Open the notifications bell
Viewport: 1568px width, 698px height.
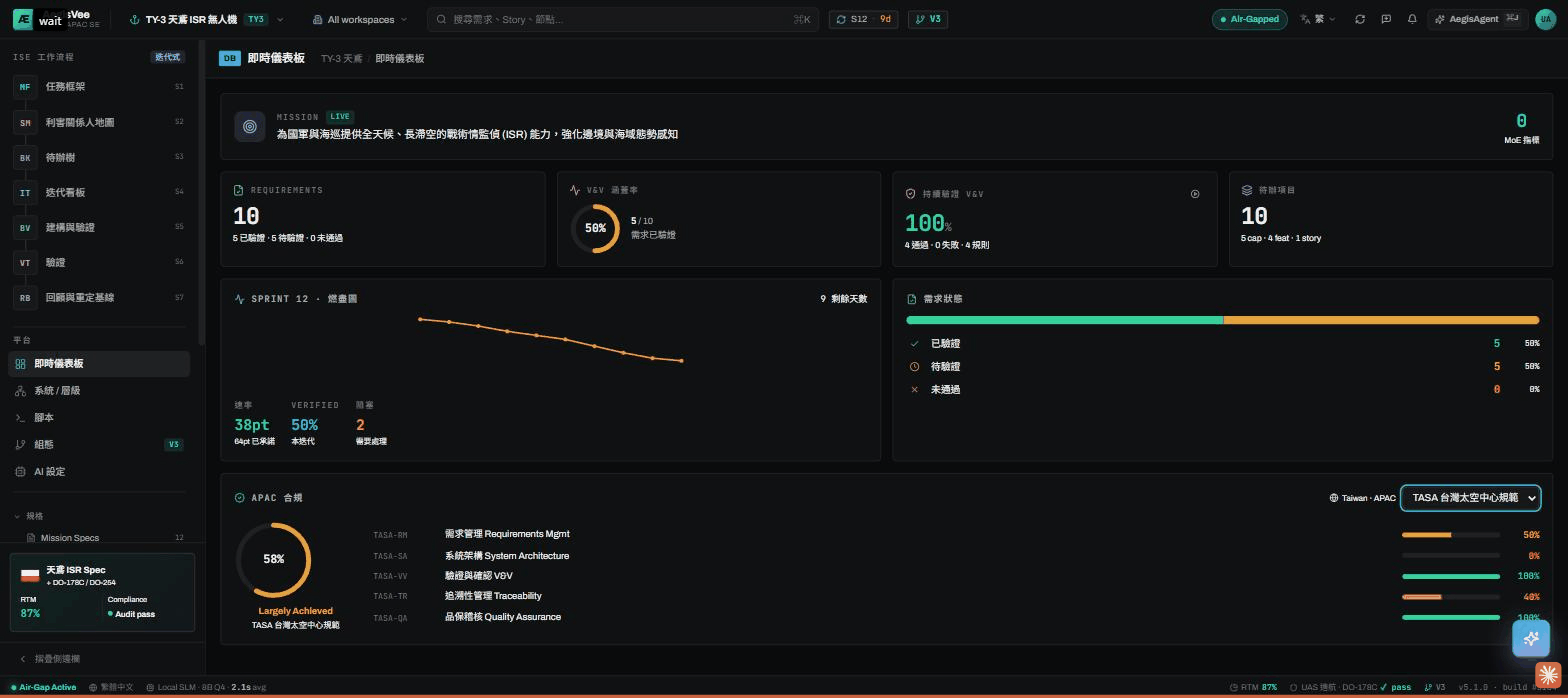point(1412,19)
